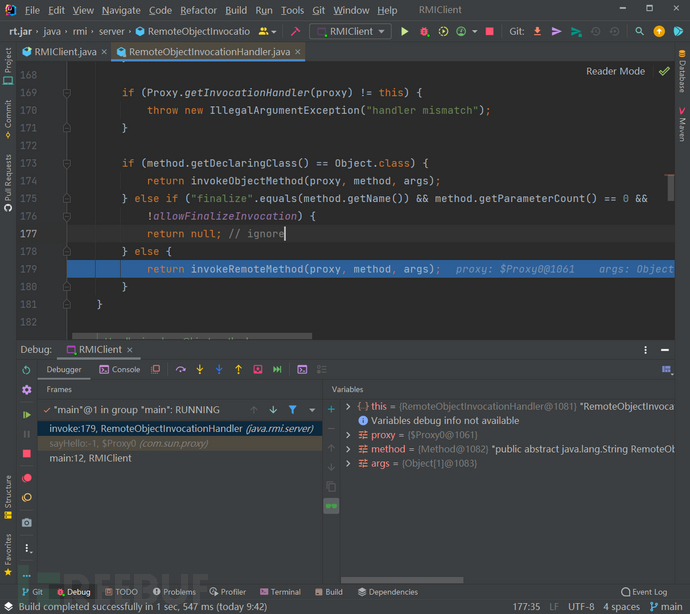Click Run to Cursor icon
This screenshot has width=690, height=614.
tap(277, 369)
